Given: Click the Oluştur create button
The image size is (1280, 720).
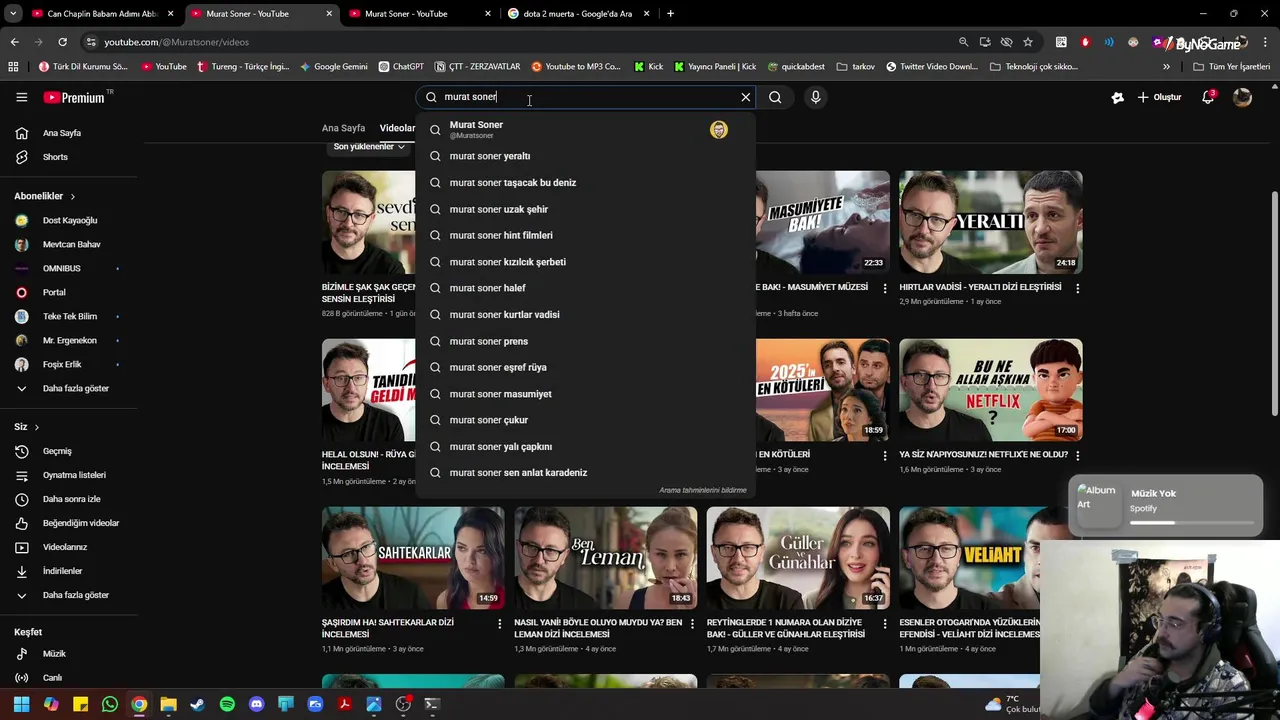Looking at the screenshot, I should pos(1159,97).
